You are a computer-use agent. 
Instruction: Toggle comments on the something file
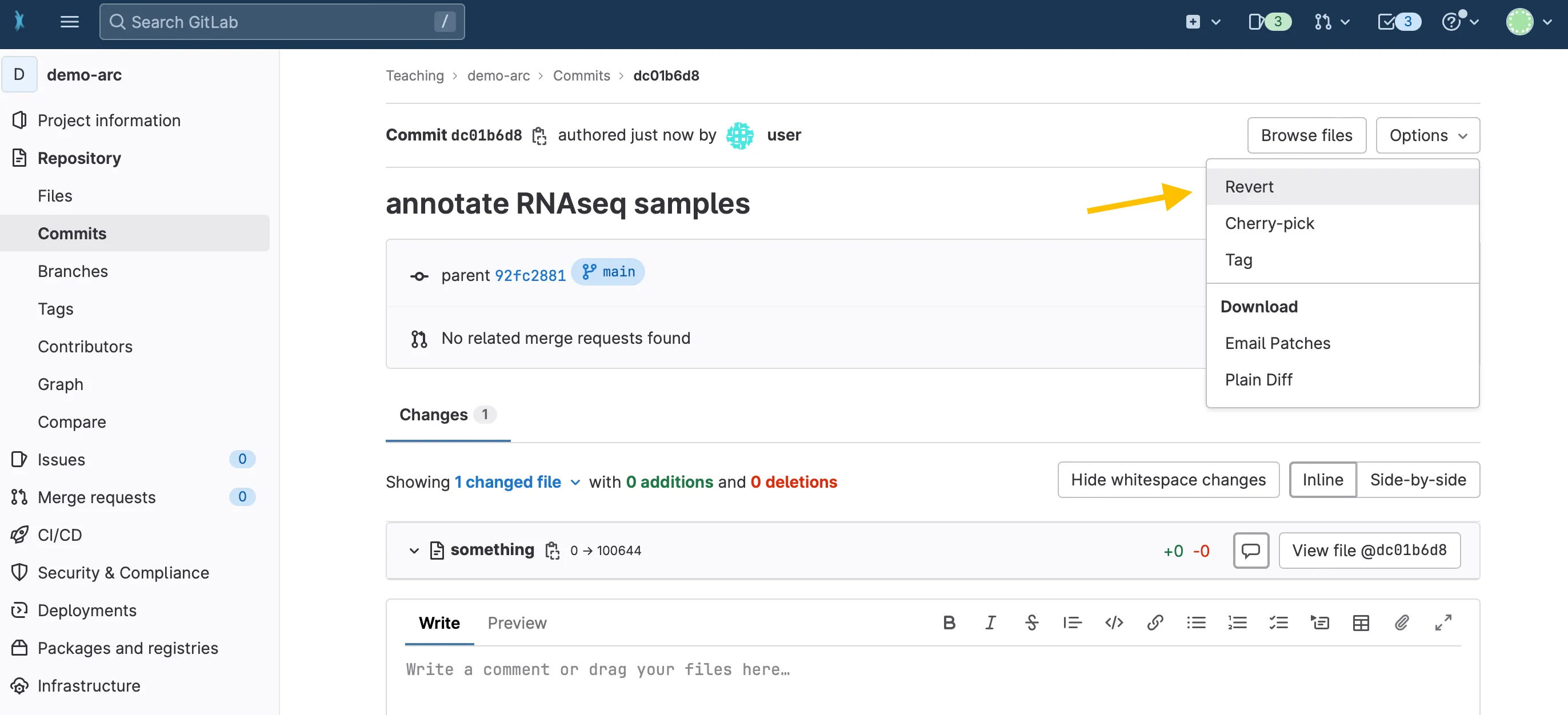[1250, 551]
